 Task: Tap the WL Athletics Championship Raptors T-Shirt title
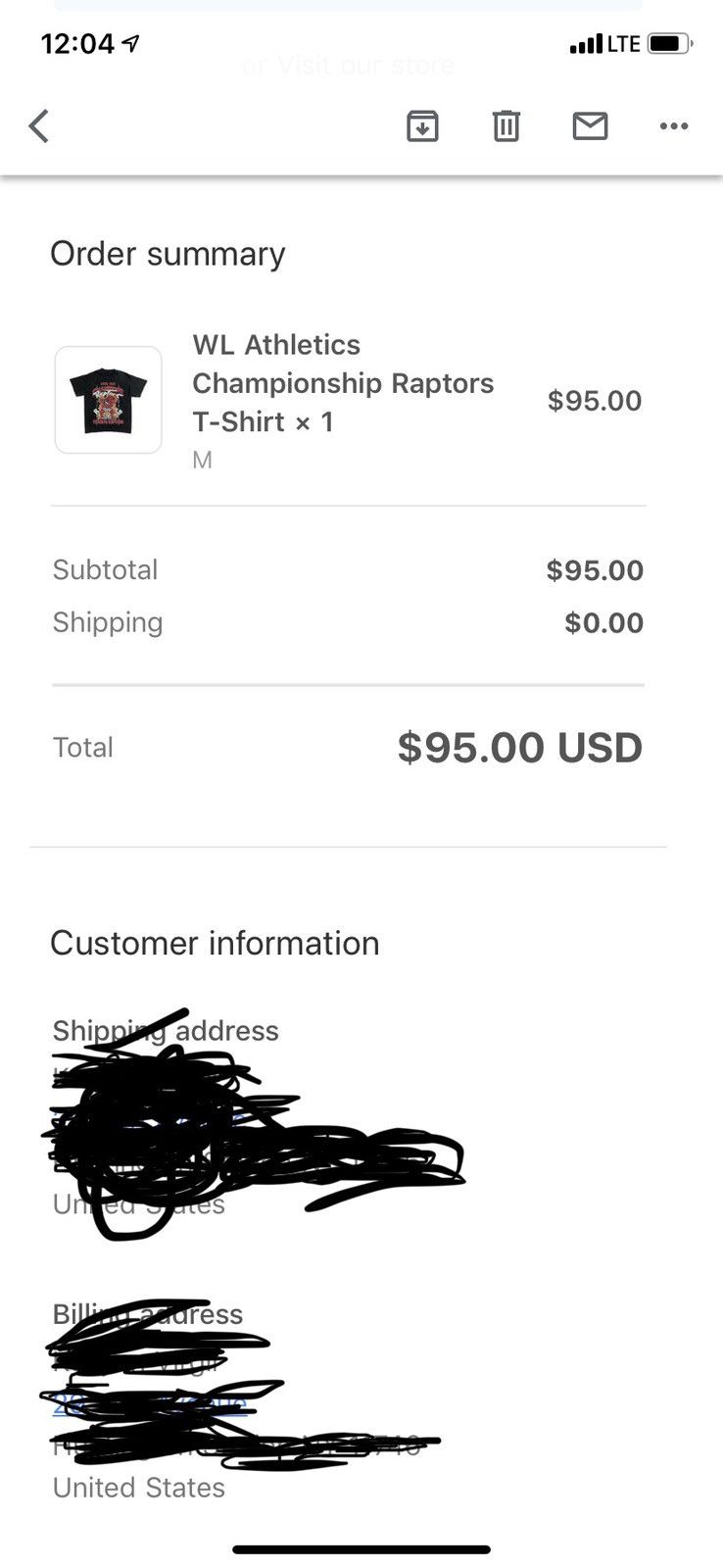coord(343,383)
